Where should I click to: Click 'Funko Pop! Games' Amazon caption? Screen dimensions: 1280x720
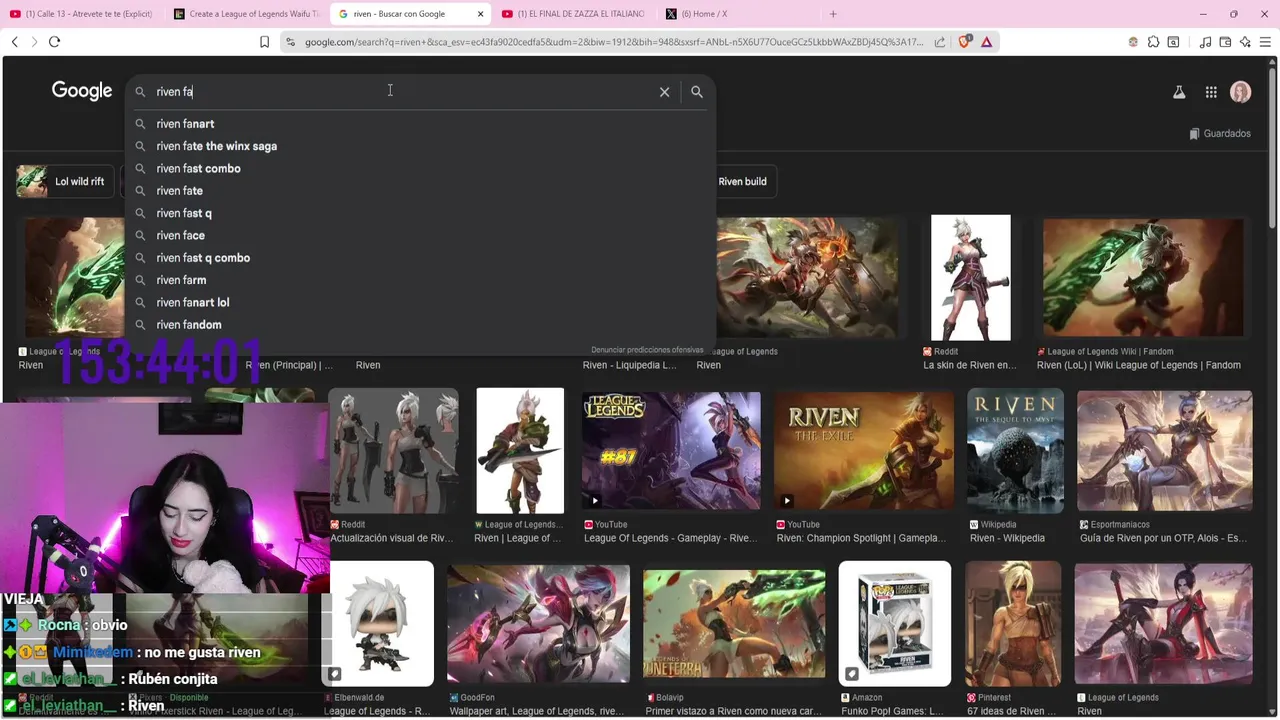[x=892, y=711]
